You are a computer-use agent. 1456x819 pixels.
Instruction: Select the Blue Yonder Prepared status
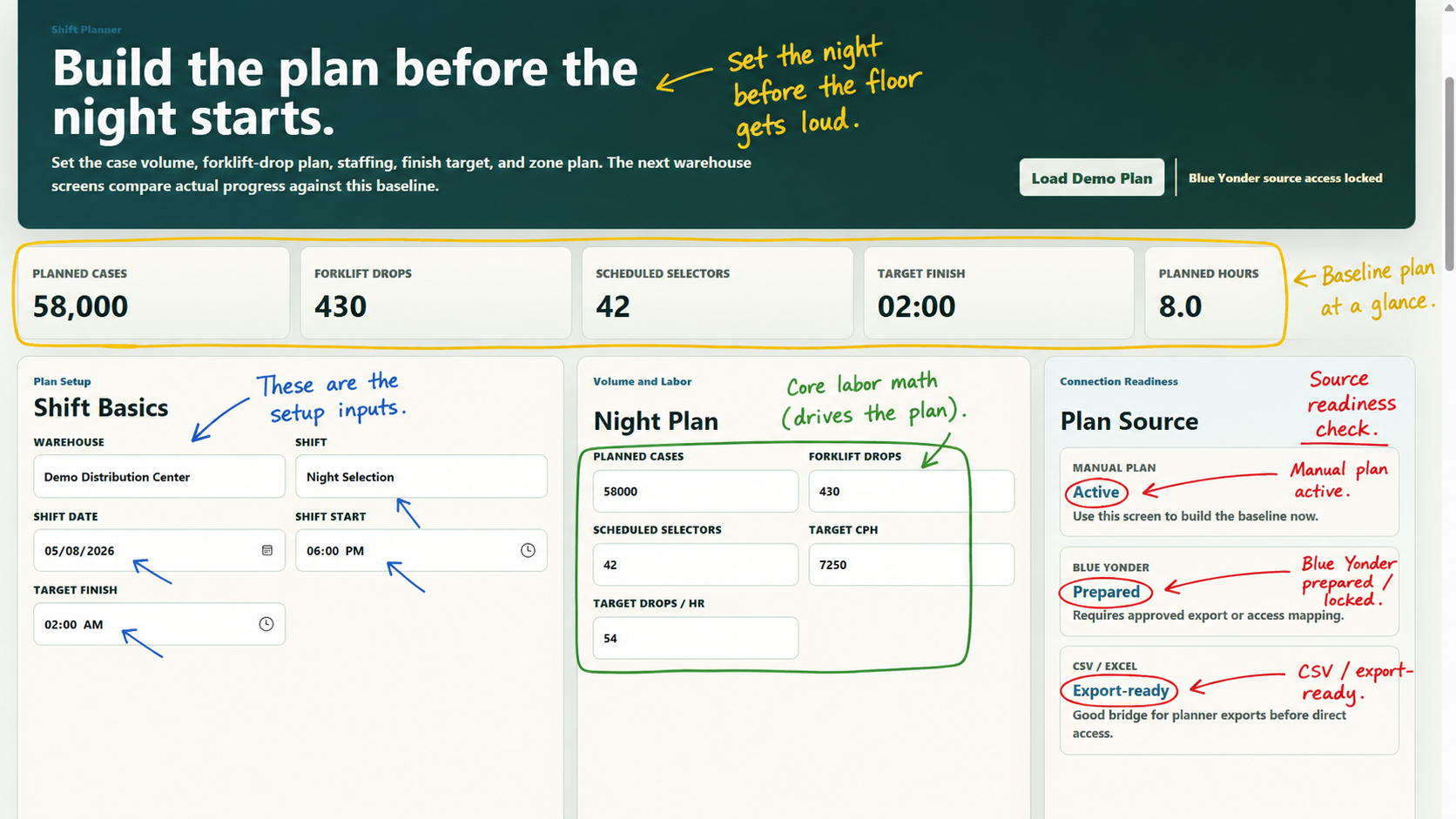(1106, 592)
